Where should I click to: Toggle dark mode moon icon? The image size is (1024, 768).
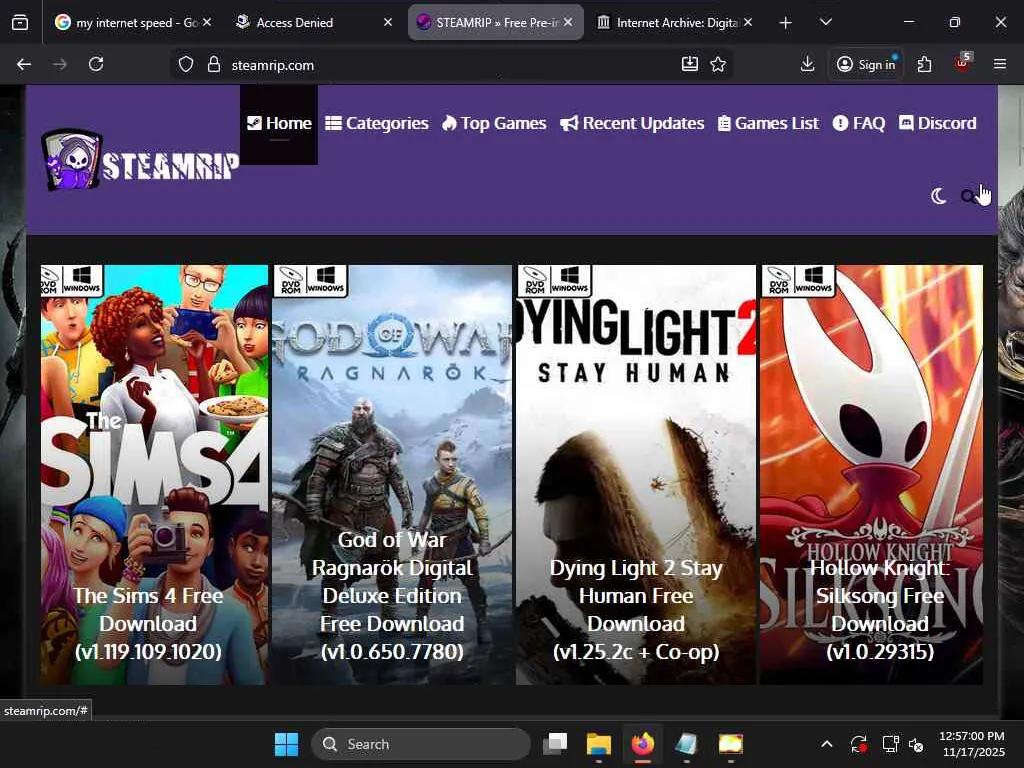938,196
